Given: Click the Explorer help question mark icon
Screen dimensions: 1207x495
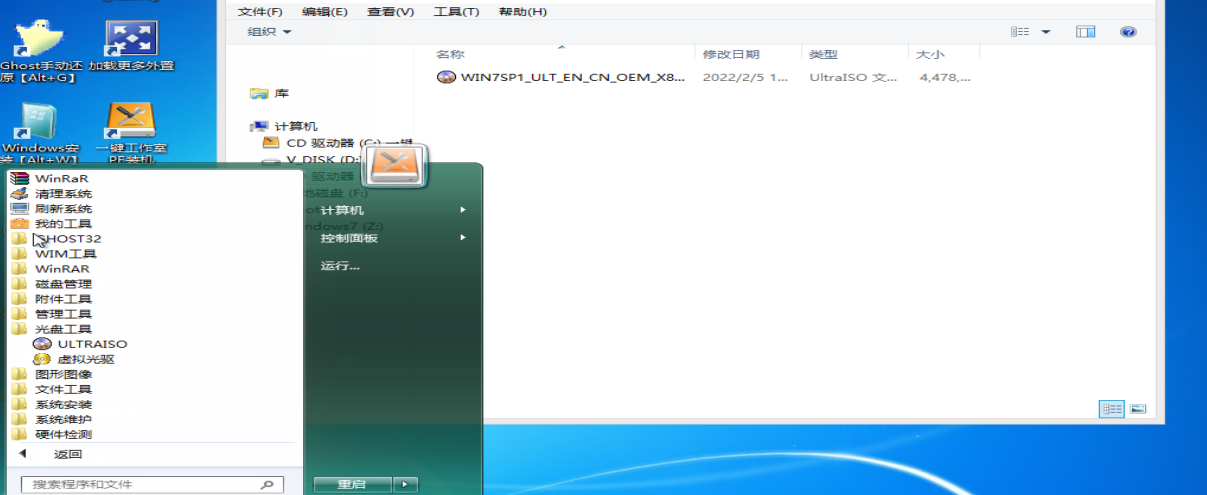Looking at the screenshot, I should click(x=1128, y=32).
